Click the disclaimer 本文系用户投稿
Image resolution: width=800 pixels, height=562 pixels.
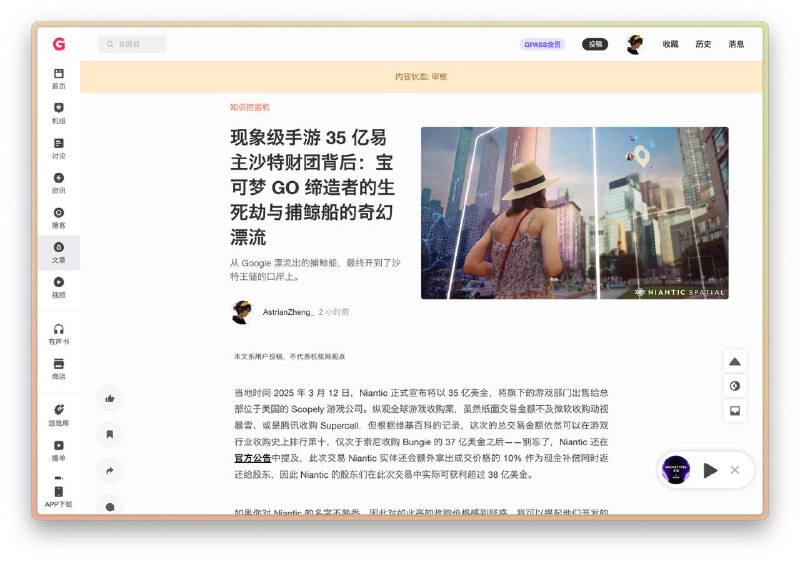(x=290, y=356)
